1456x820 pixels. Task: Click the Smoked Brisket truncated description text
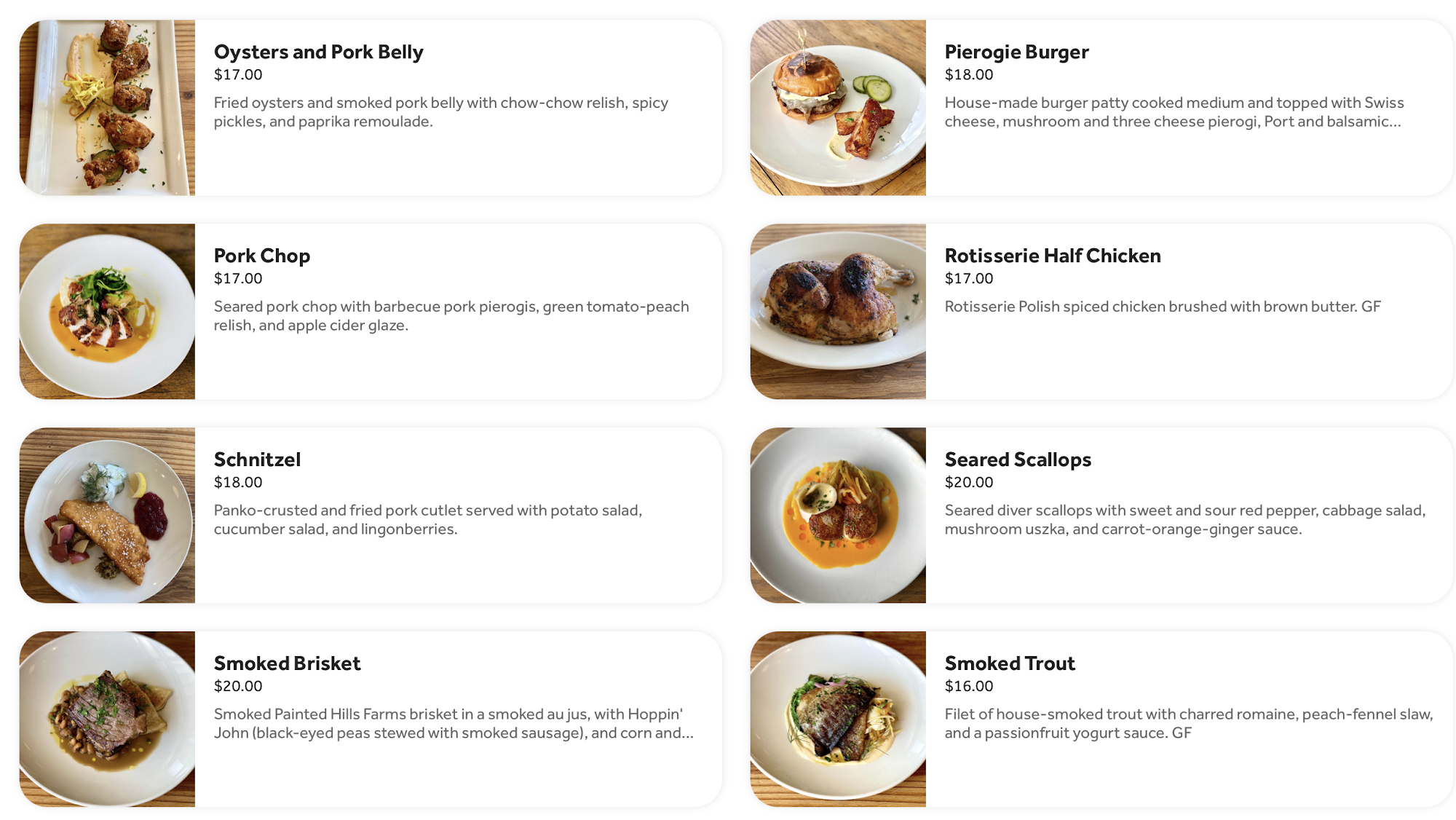click(453, 724)
